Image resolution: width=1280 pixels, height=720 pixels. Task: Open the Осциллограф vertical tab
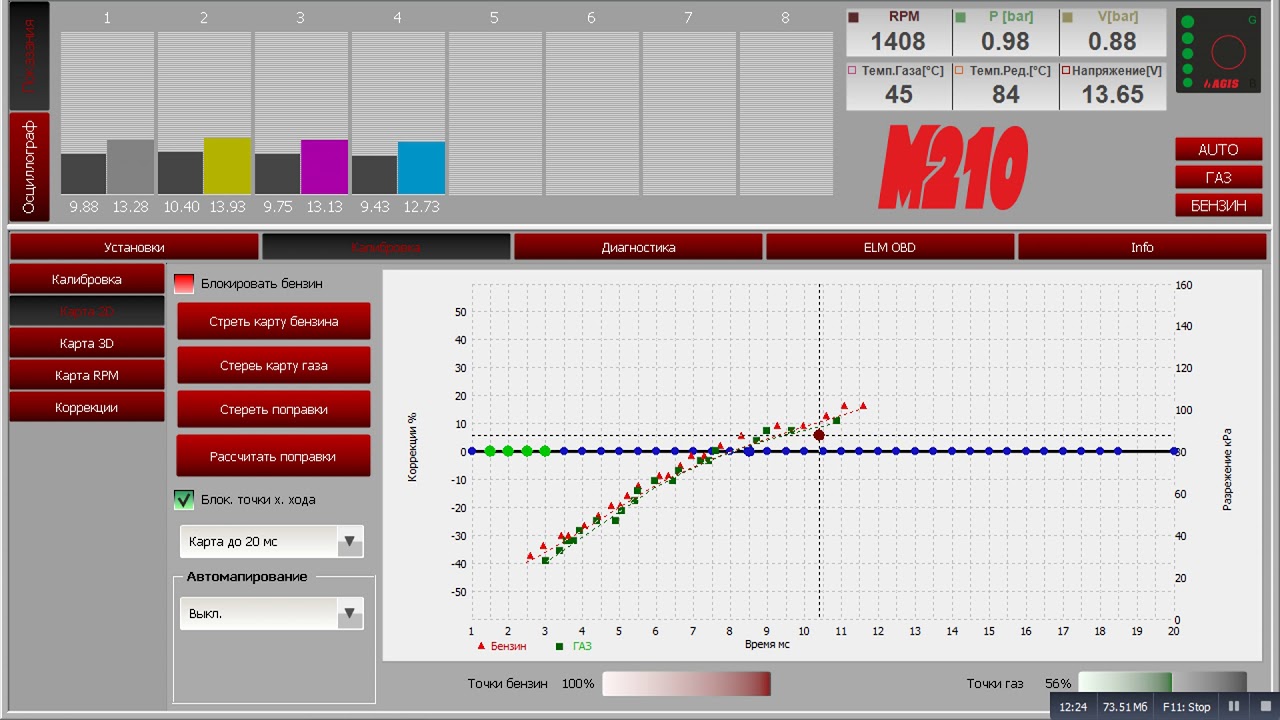click(x=29, y=167)
